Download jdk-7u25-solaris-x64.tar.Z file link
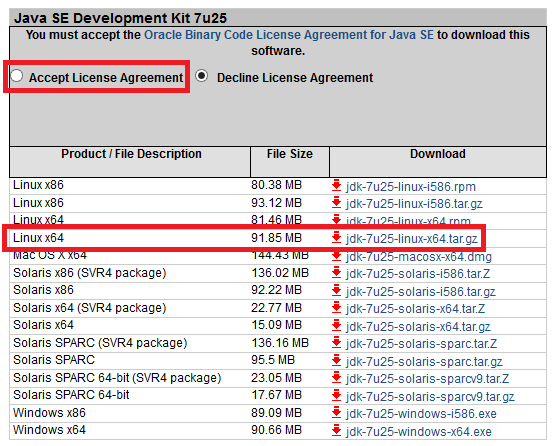This screenshot has width=554, height=446. [415, 309]
